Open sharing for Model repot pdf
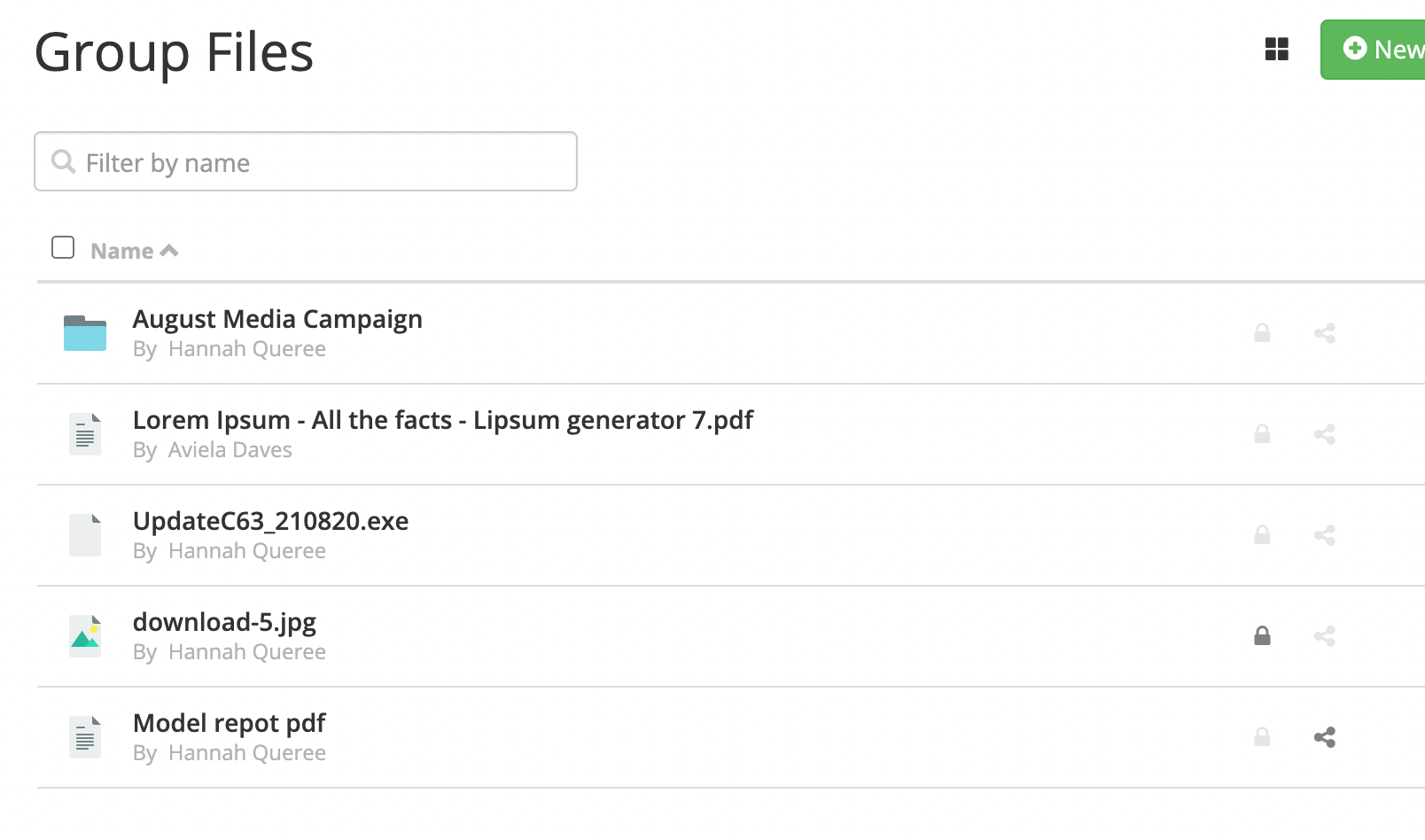Image resolution: width=1425 pixels, height=840 pixels. (1324, 737)
